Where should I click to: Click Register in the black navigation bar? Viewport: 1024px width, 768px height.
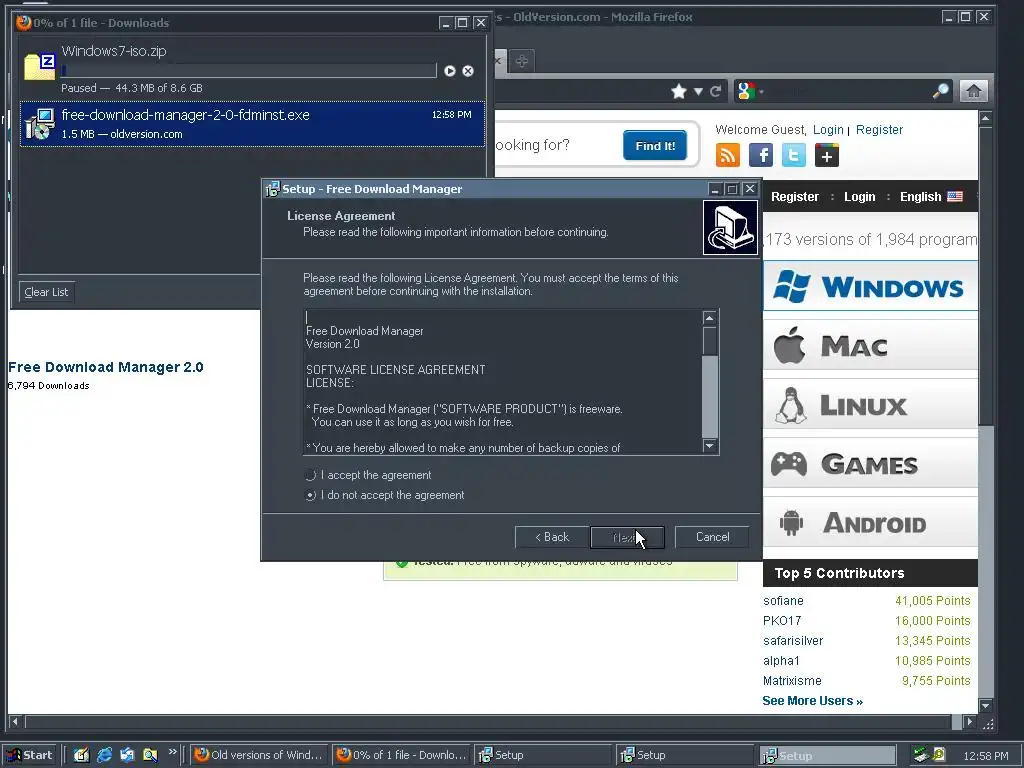pyautogui.click(x=795, y=197)
